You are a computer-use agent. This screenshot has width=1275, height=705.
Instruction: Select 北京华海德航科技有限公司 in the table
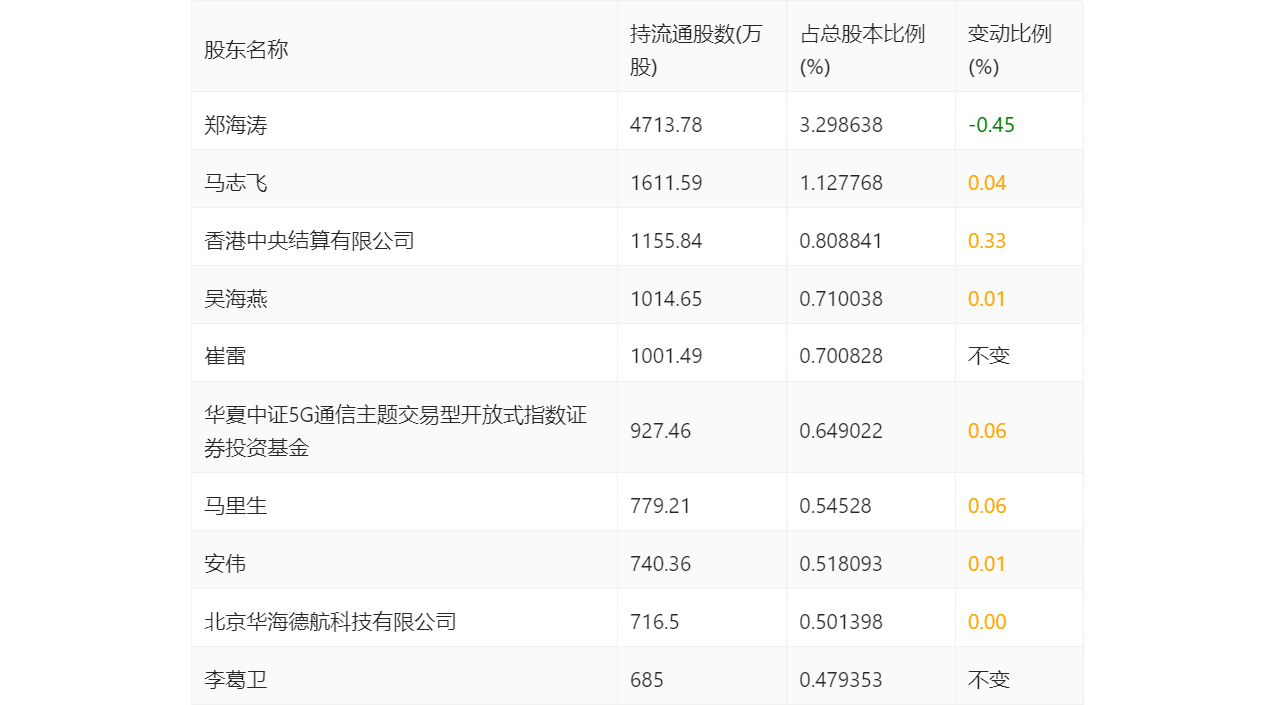click(330, 622)
